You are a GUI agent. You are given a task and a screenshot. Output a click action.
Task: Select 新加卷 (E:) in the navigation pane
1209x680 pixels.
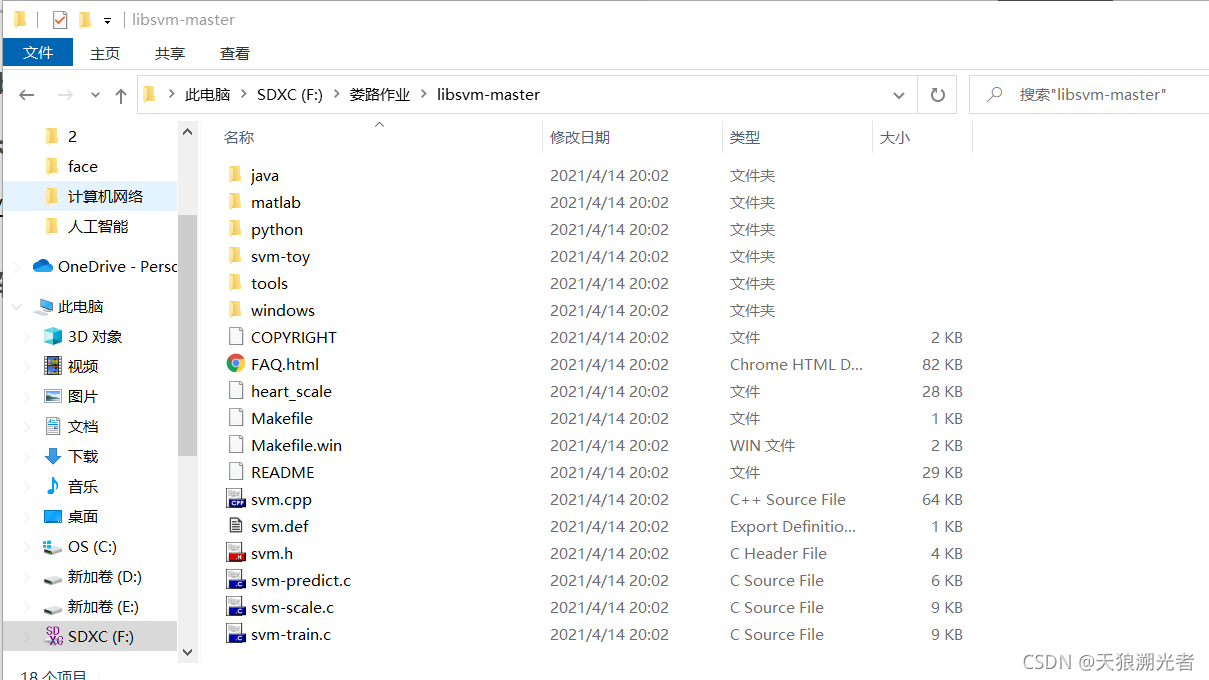(103, 606)
